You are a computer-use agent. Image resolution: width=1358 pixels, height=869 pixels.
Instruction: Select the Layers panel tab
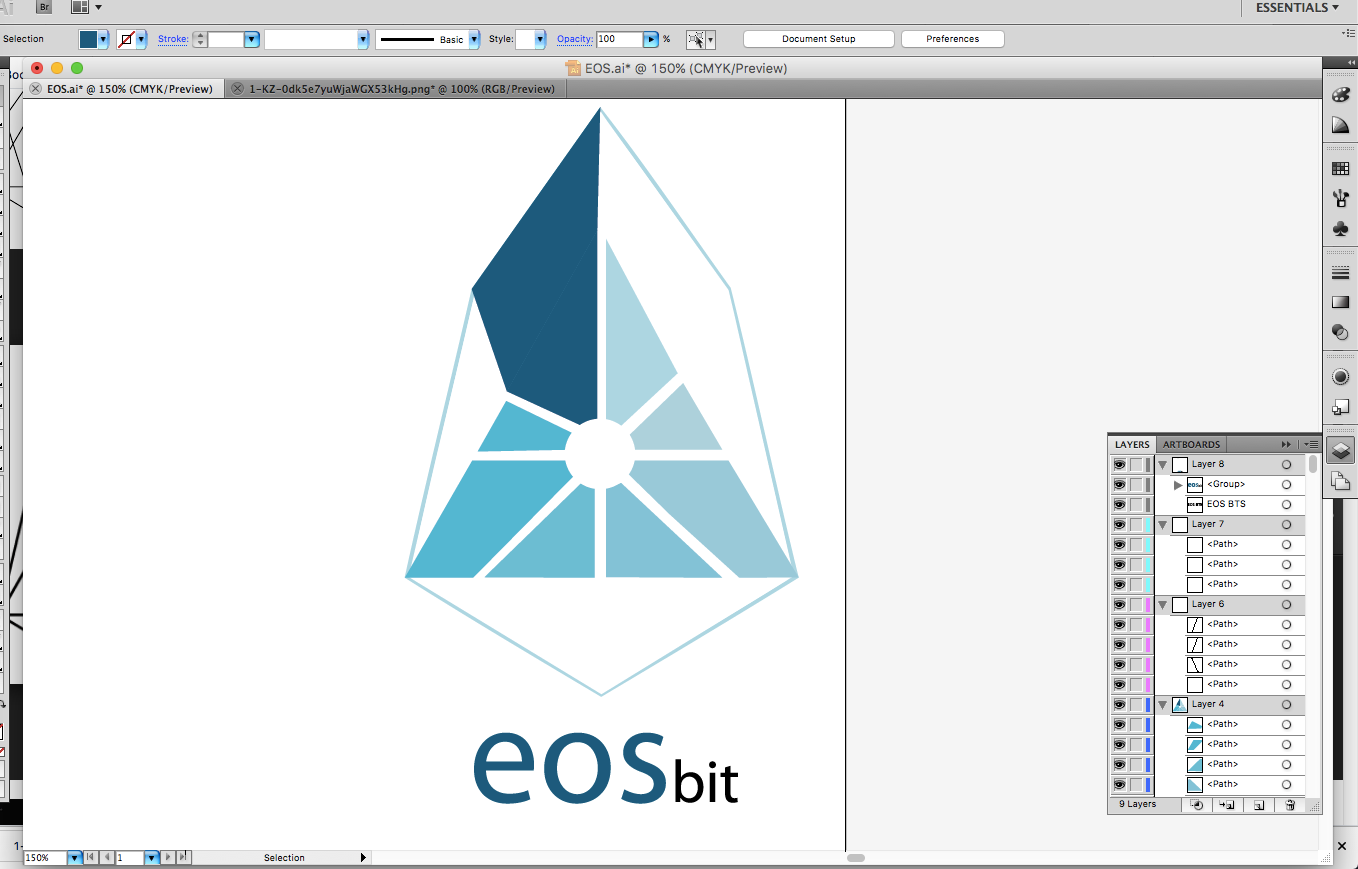tap(1132, 445)
